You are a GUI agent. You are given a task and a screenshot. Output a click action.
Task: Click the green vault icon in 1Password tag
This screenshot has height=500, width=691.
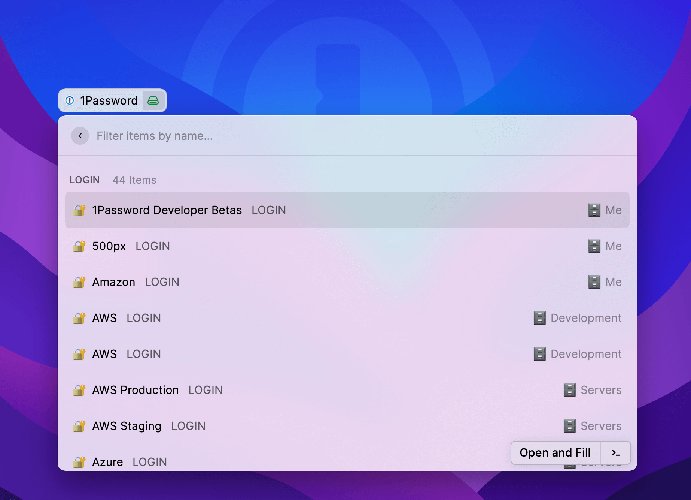pos(153,100)
